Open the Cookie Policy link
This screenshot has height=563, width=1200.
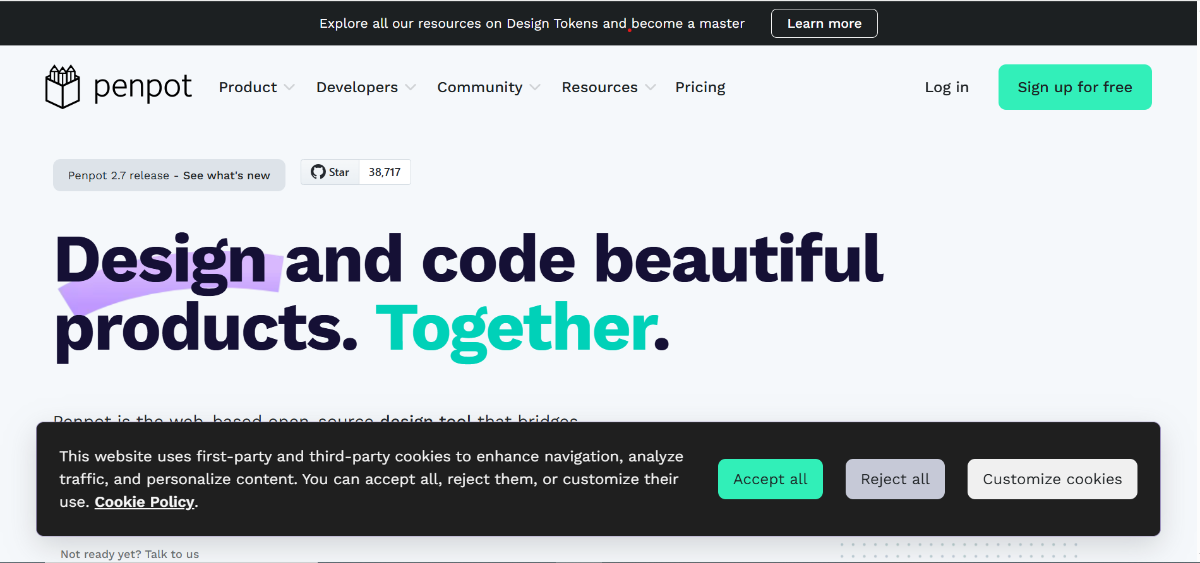144,502
